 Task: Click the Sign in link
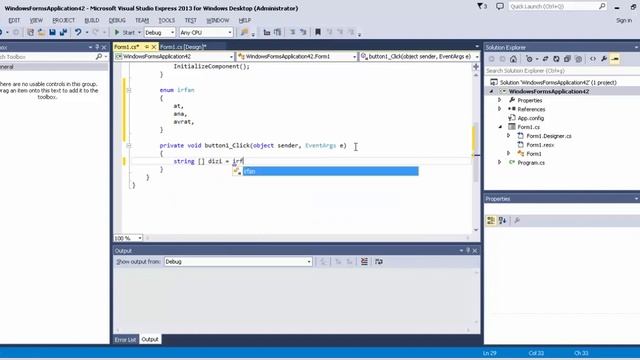624,20
